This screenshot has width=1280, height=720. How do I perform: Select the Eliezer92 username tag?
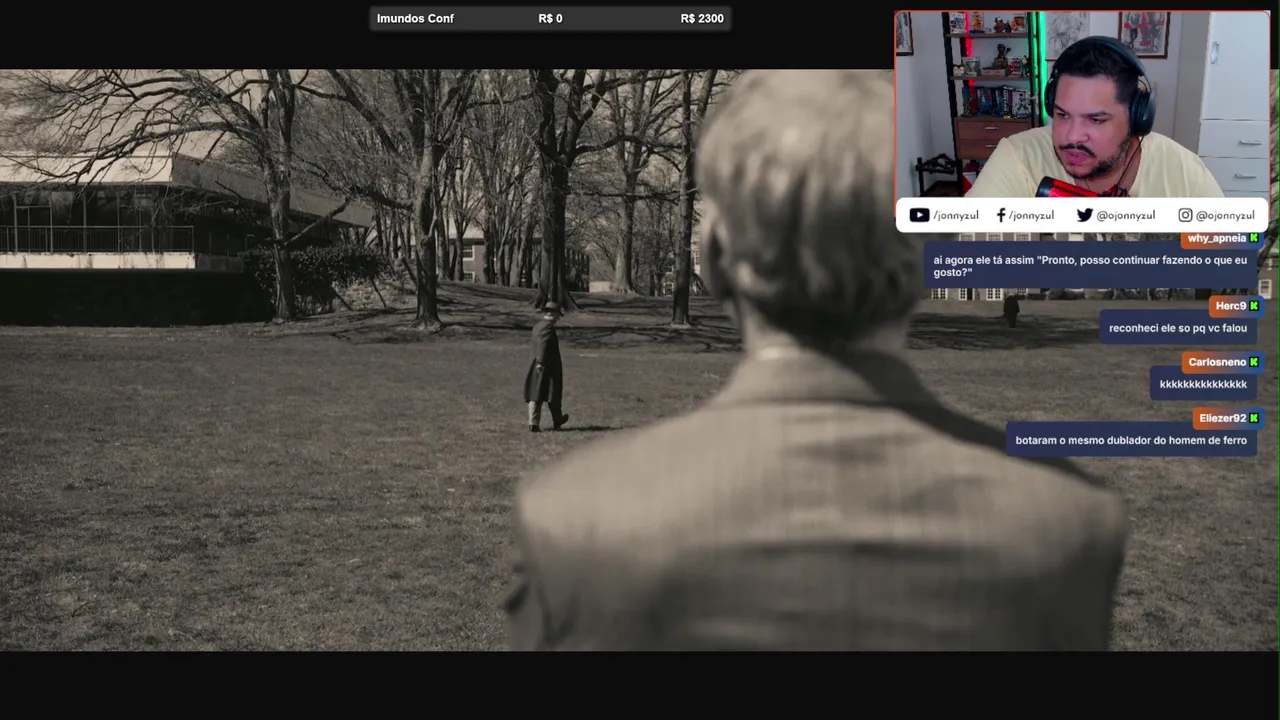(1222, 418)
